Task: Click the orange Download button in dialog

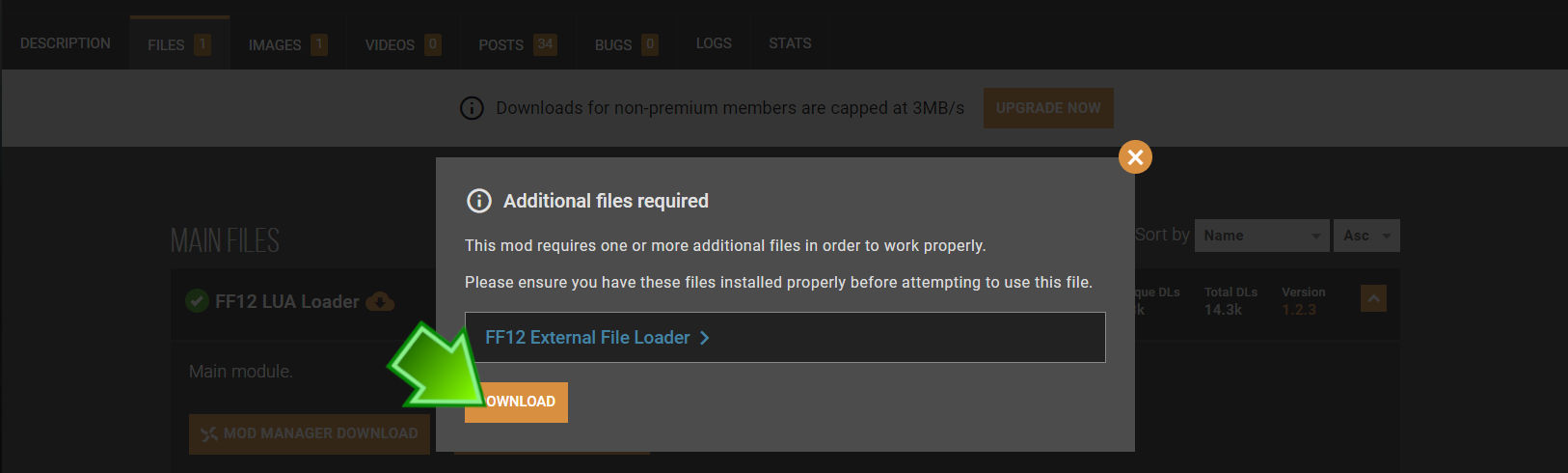Action: pos(516,402)
